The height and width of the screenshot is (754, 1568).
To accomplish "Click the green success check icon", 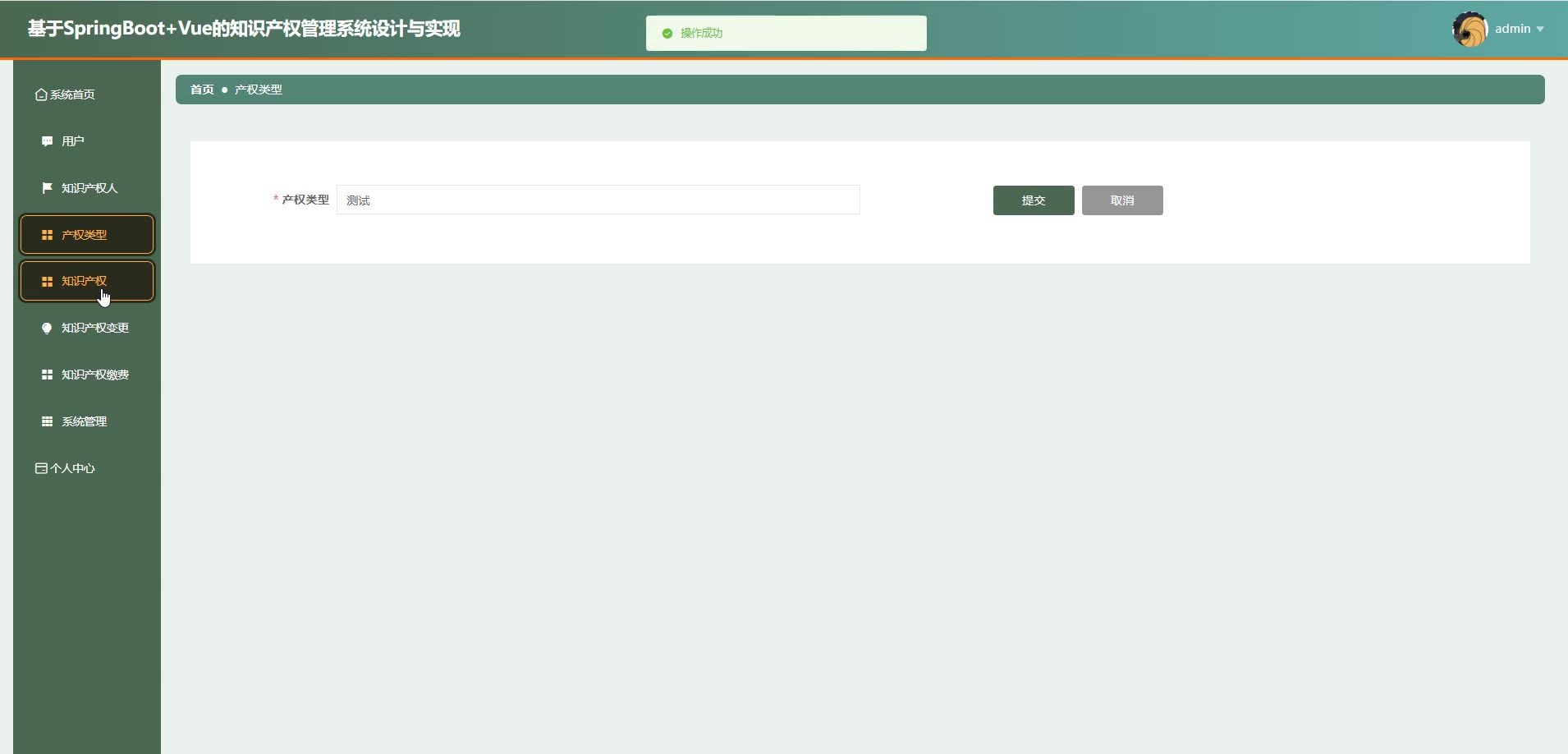I will [x=667, y=34].
